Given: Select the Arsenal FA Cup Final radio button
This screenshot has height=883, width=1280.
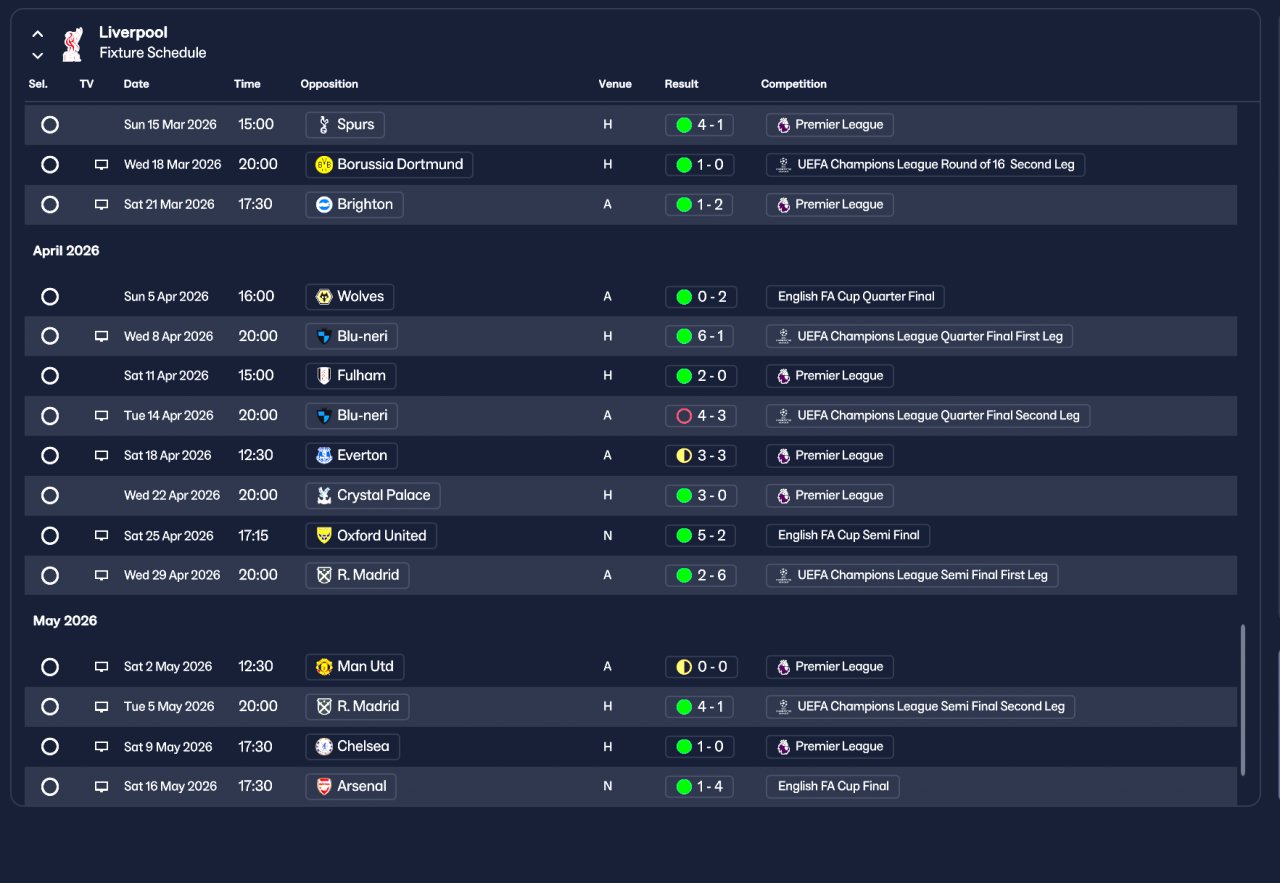Looking at the screenshot, I should coord(50,787).
